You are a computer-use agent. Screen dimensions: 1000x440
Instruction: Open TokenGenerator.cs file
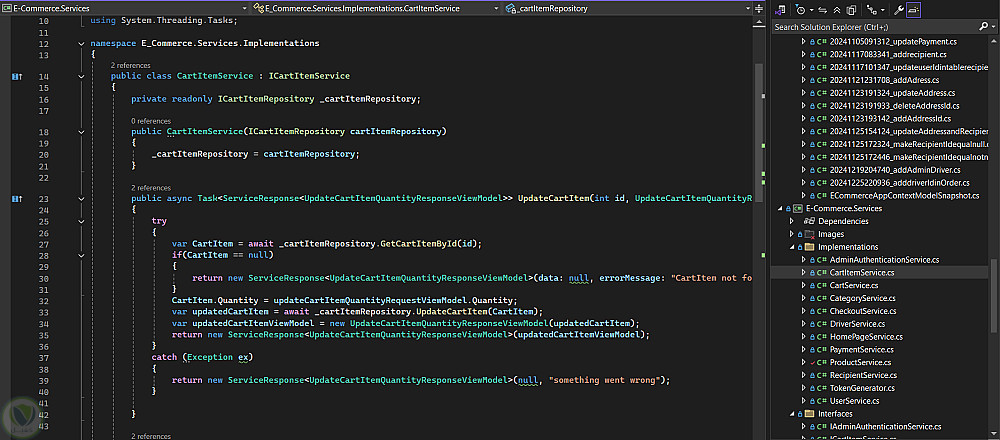coord(862,388)
